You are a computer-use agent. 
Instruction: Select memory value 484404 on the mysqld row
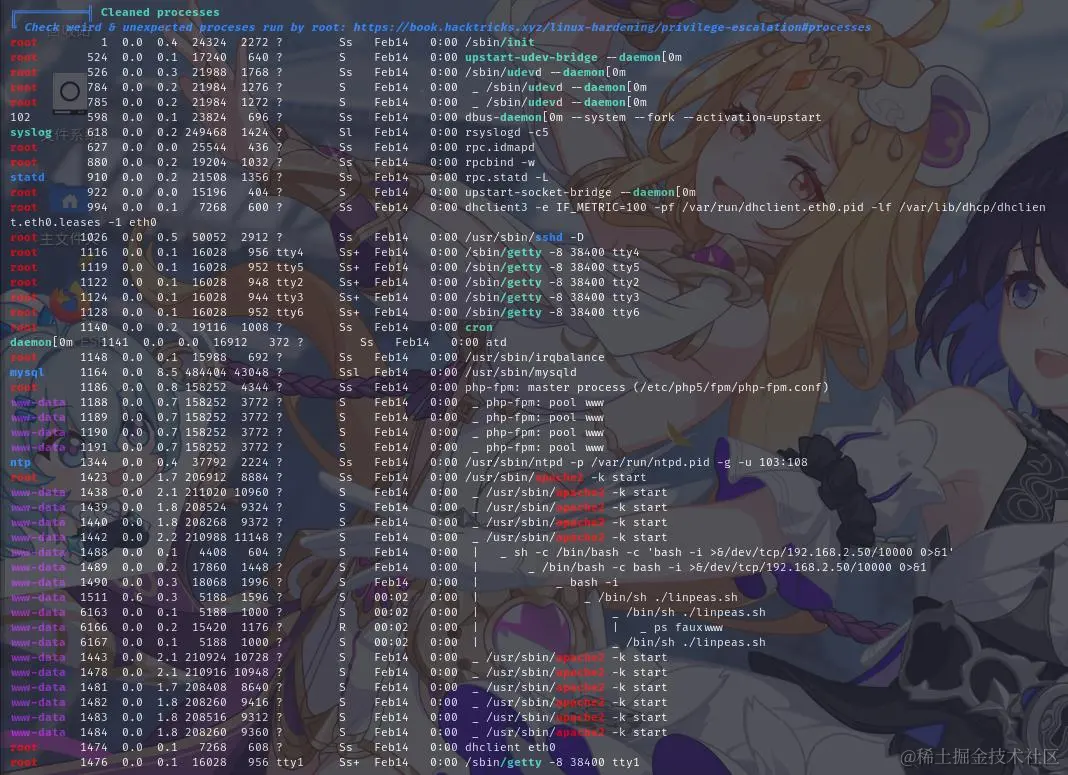pos(205,372)
